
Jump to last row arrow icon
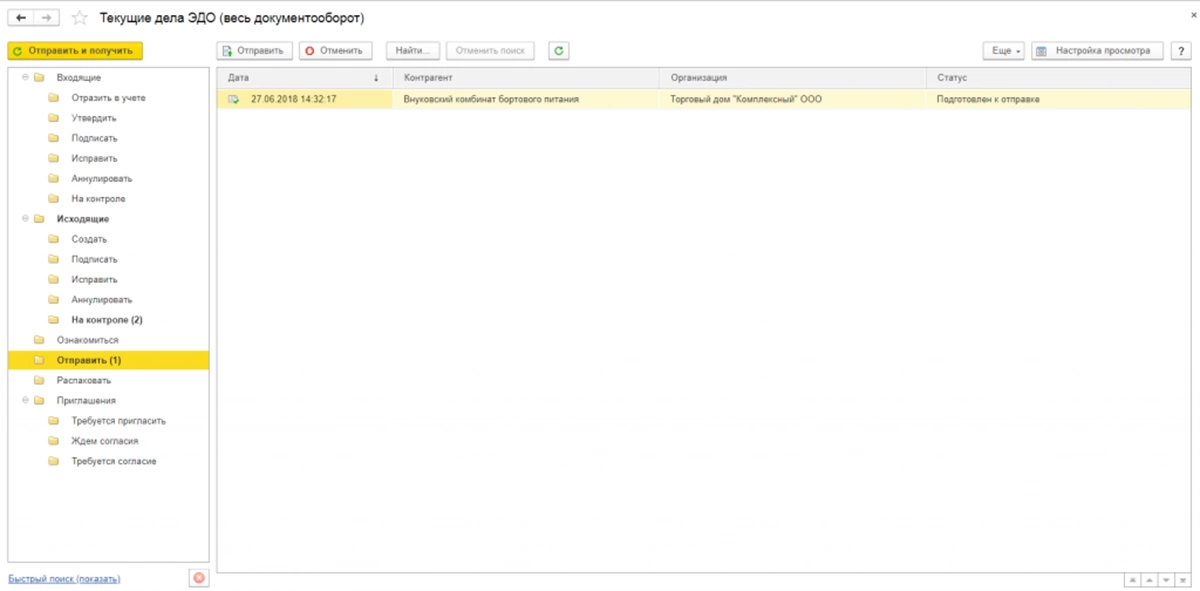1182,580
